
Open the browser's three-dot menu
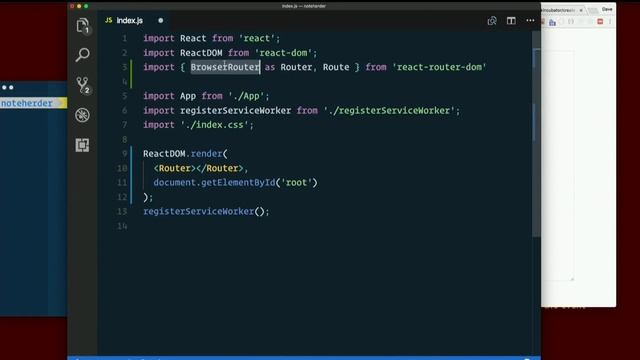tap(610, 22)
